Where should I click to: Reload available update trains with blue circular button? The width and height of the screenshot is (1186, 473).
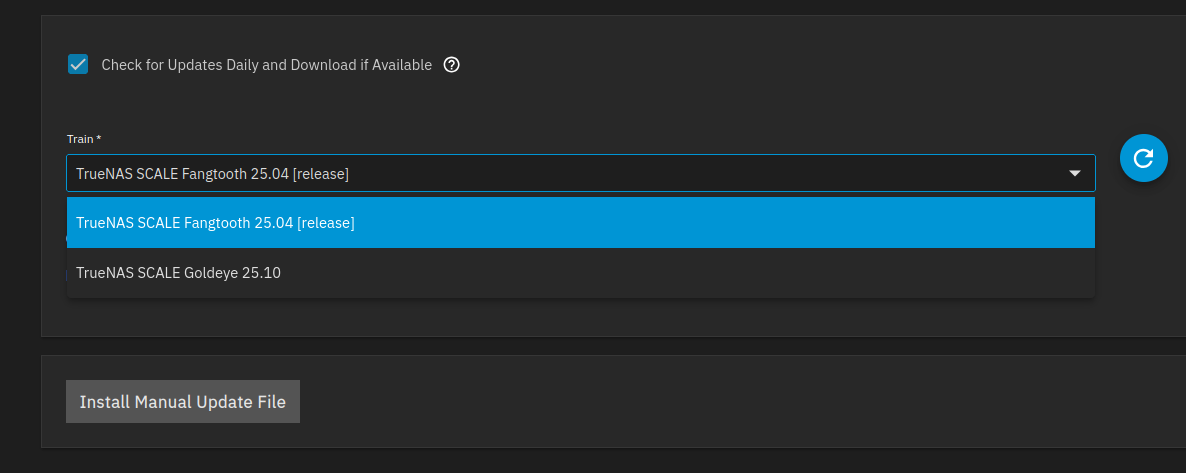[1144, 158]
